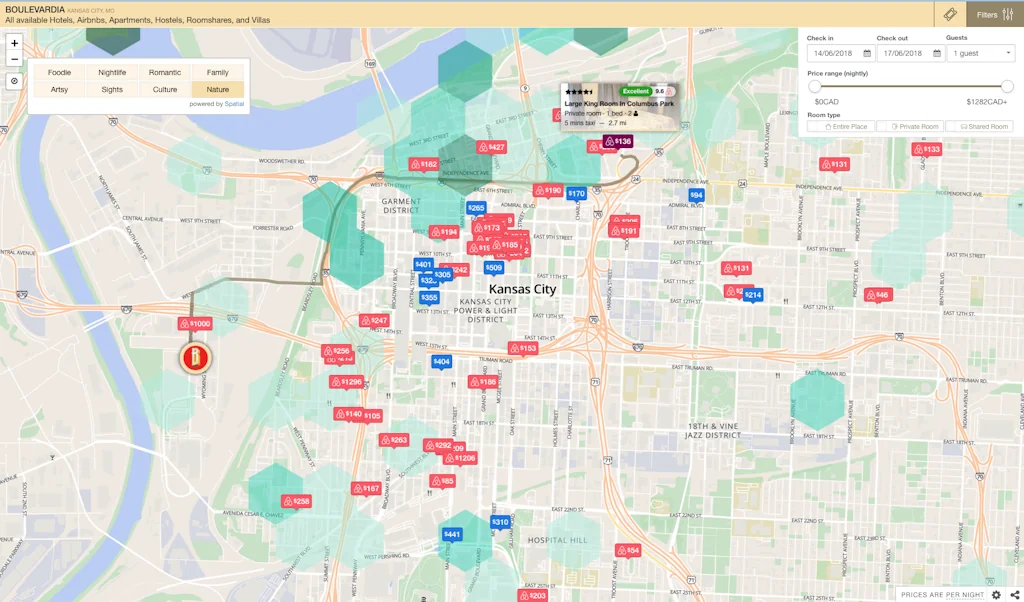The height and width of the screenshot is (602, 1024).
Task: Click the maximum price slider handle
Action: [x=1007, y=87]
